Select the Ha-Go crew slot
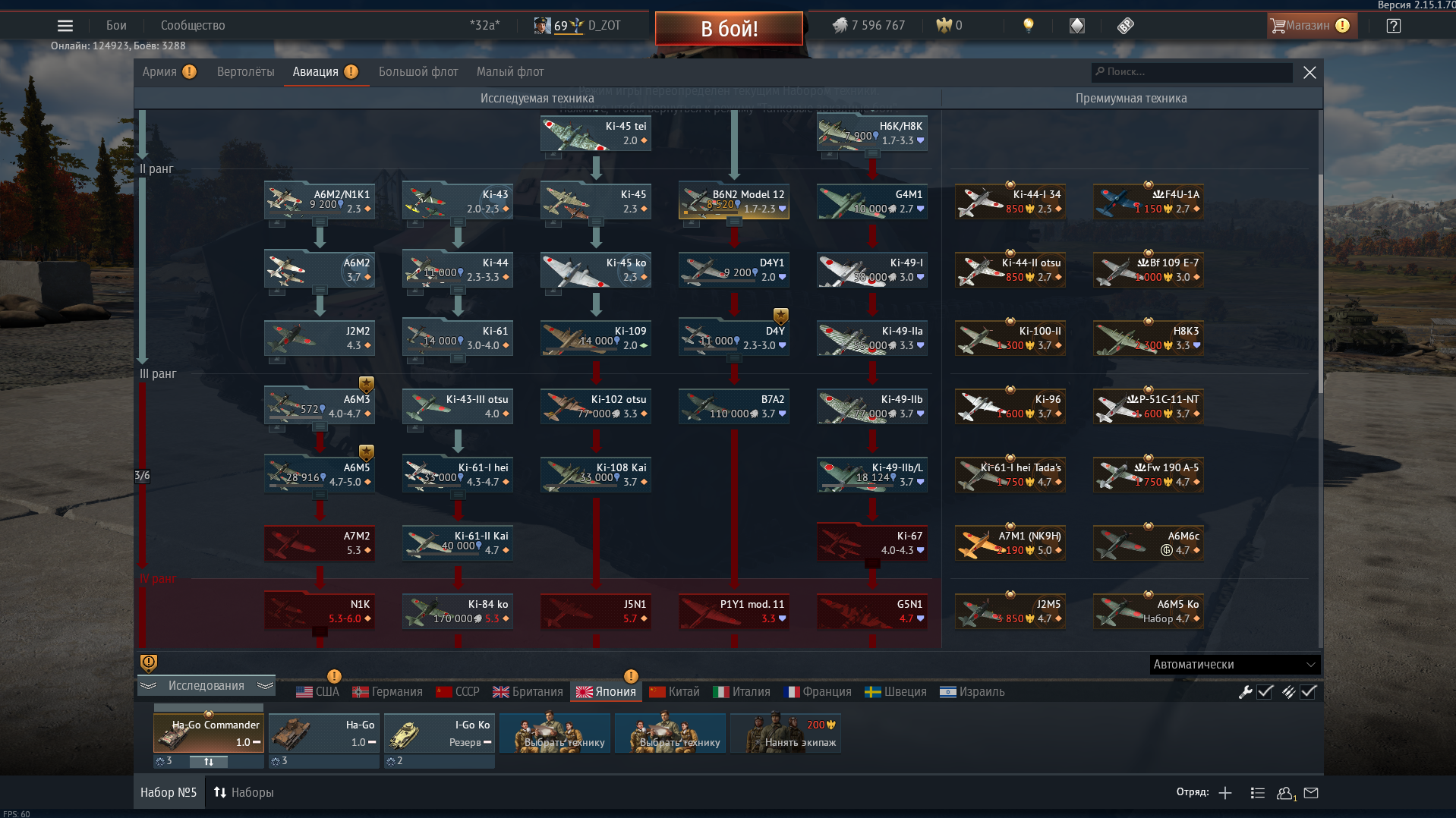Screen dimensions: 1456x818 (x=324, y=733)
